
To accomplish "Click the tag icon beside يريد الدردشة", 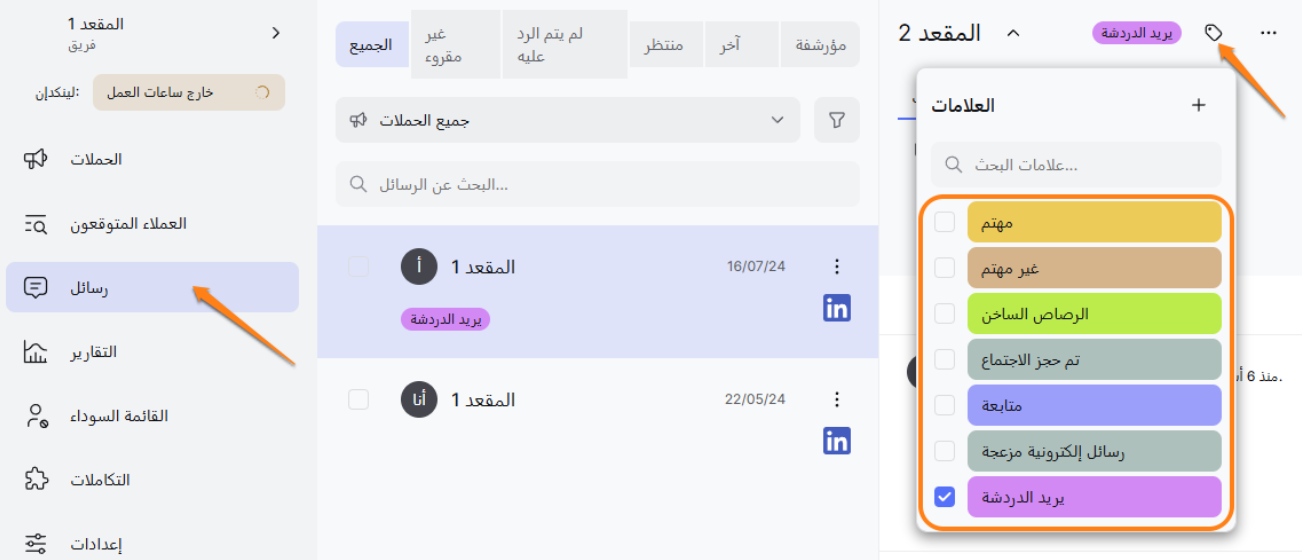I will (1213, 33).
